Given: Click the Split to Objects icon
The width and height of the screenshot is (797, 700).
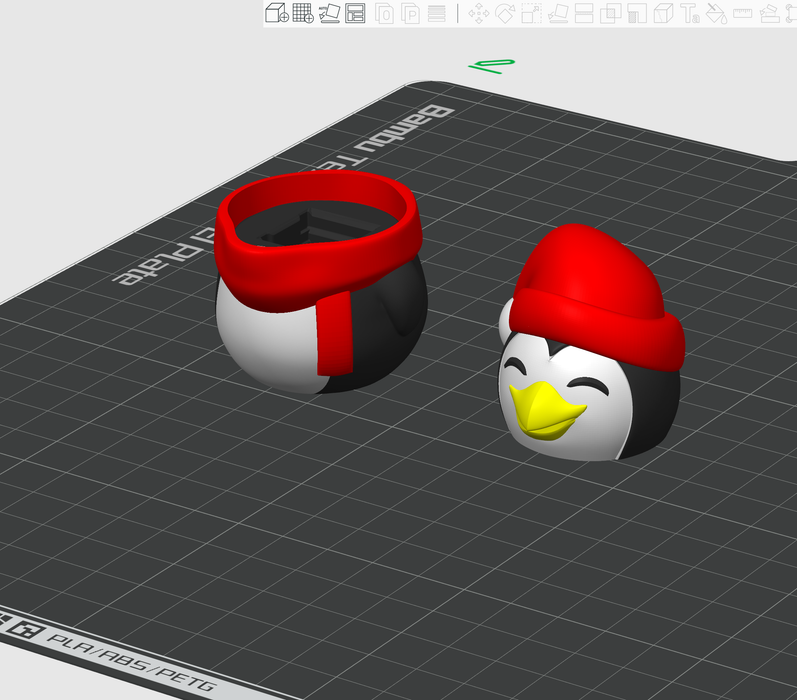Looking at the screenshot, I should pos(385,13).
